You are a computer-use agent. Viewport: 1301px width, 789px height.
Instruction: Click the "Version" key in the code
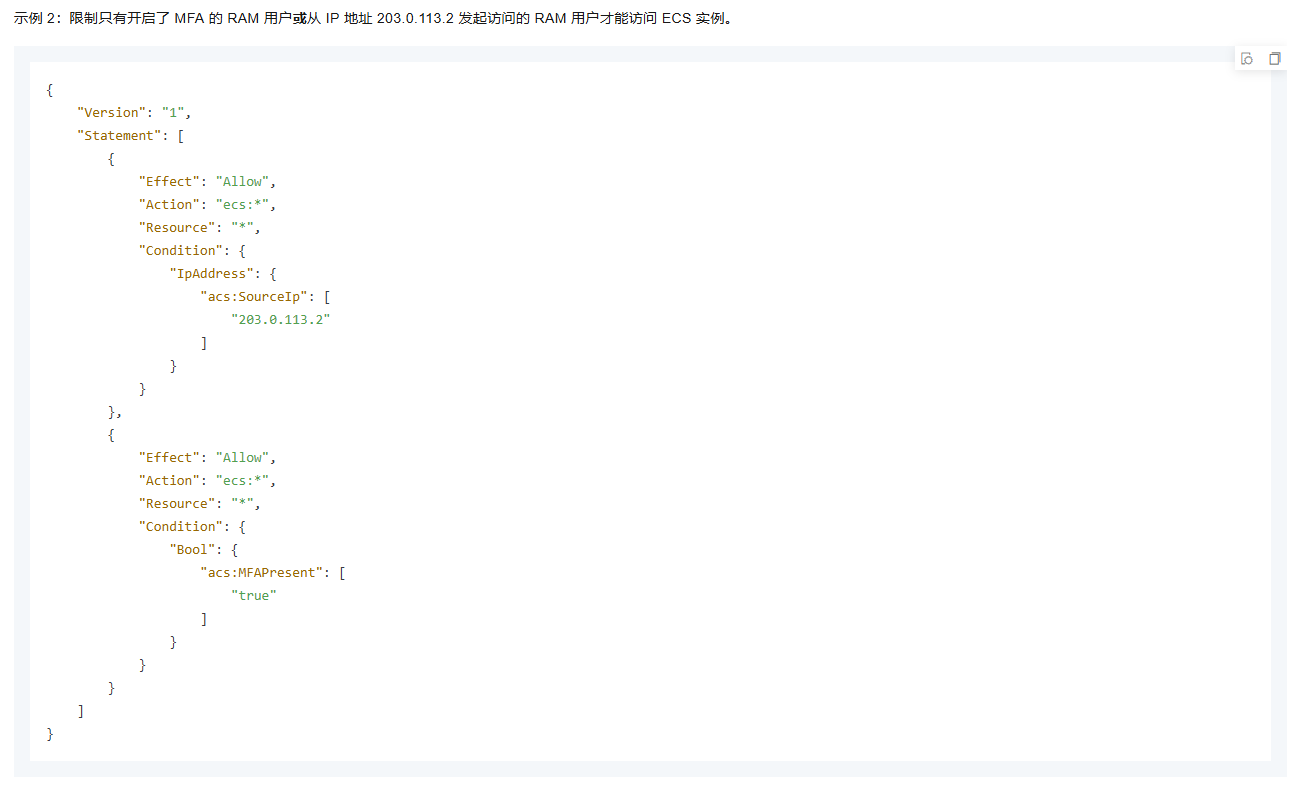(x=111, y=113)
